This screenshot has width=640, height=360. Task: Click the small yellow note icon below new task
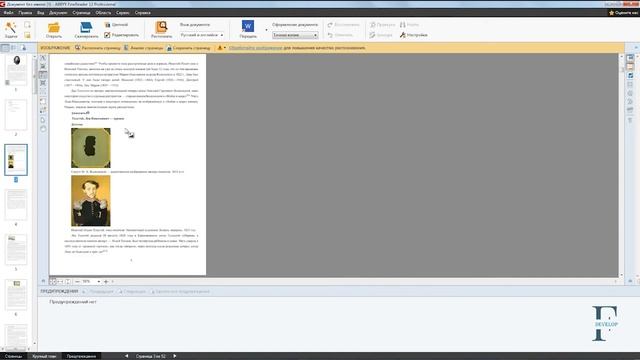point(27,36)
